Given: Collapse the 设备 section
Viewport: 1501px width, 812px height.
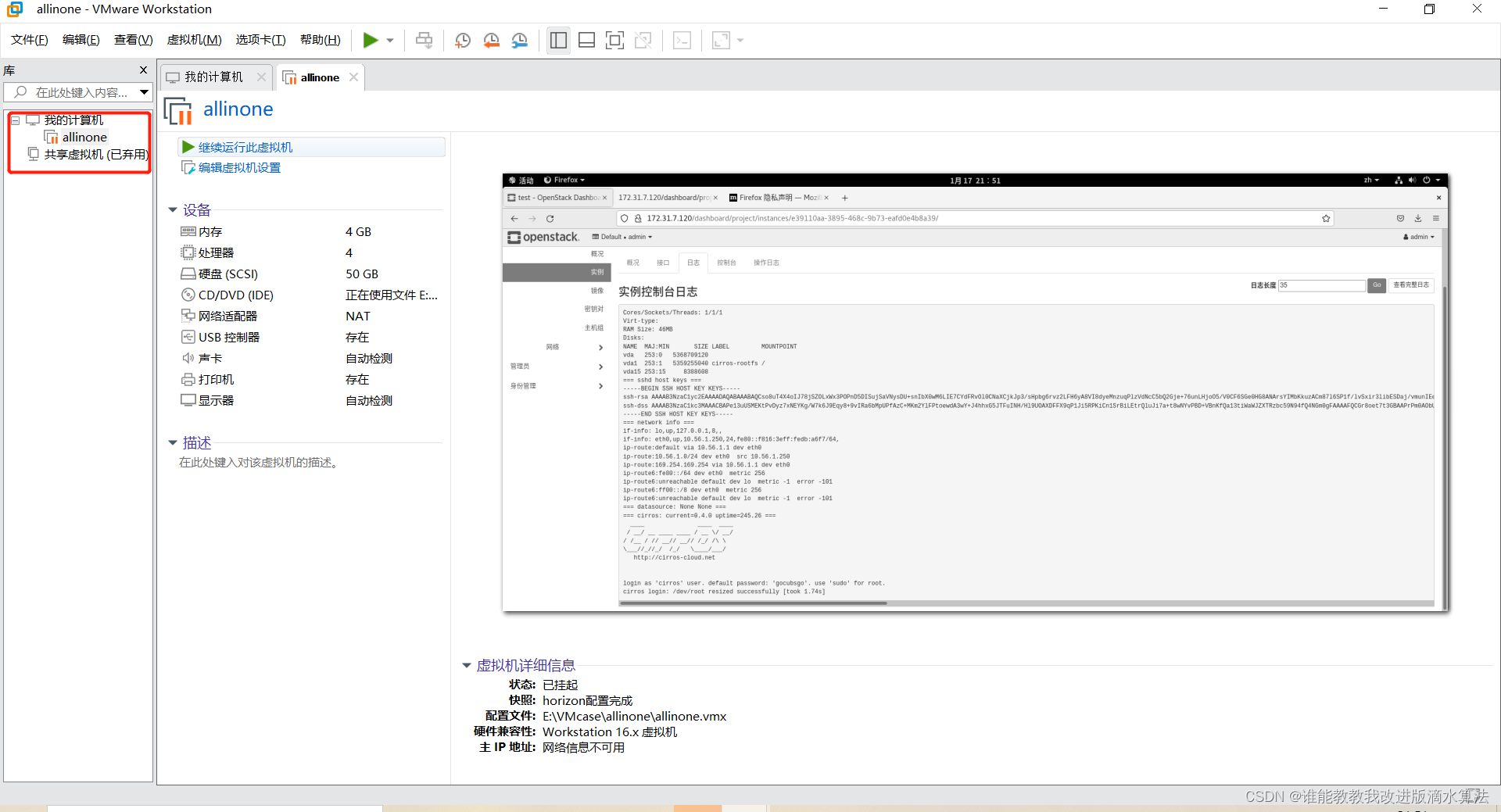Looking at the screenshot, I should 173,209.
